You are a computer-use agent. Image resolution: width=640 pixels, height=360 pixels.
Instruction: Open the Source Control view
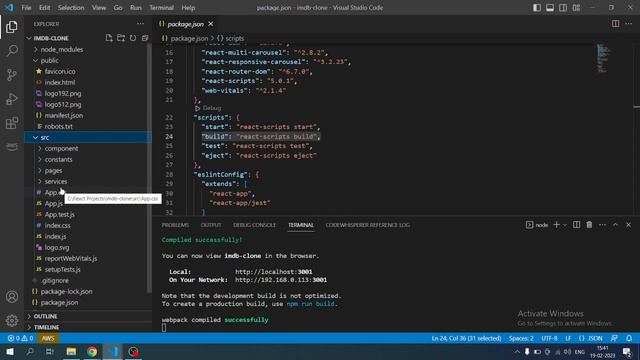click(12, 75)
